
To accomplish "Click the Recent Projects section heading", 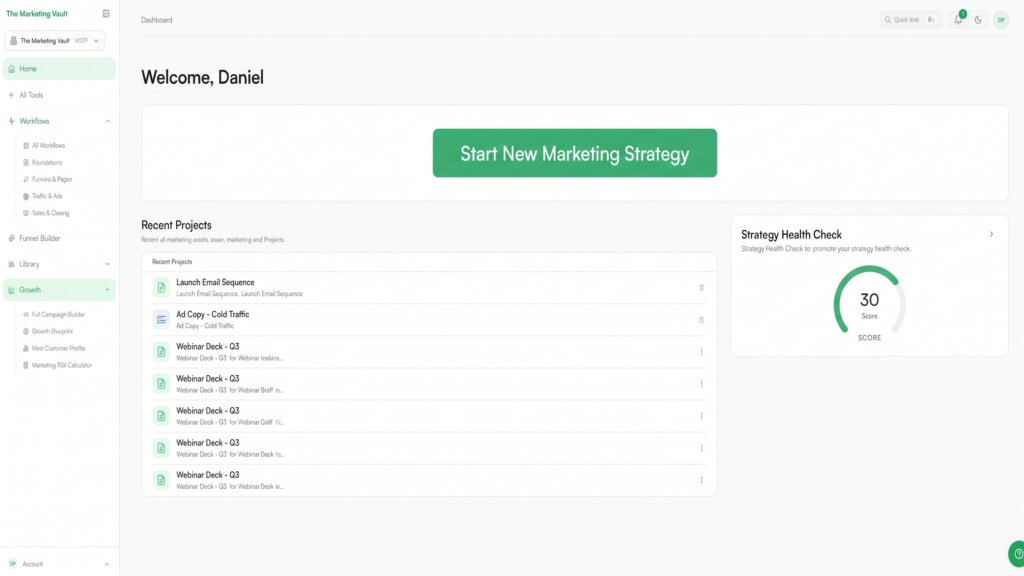I will click(x=176, y=225).
